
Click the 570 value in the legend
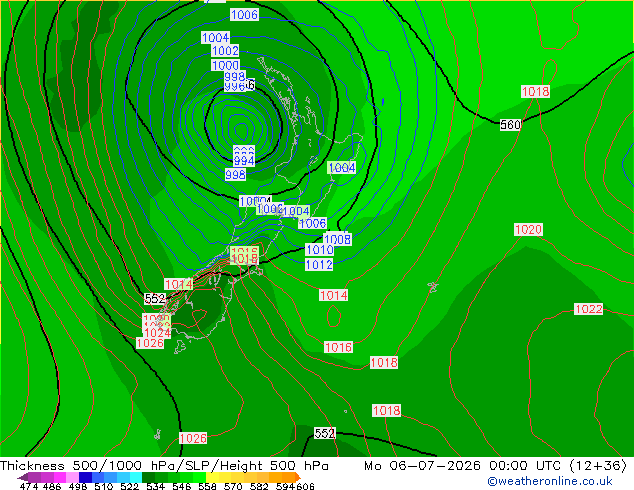[x=233, y=486]
